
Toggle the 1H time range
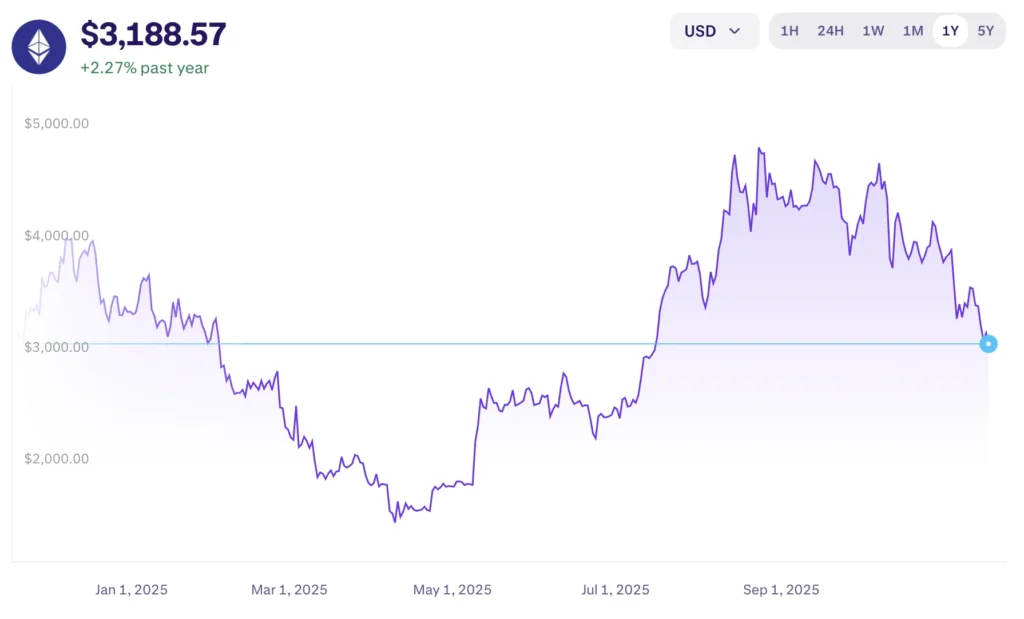(789, 31)
